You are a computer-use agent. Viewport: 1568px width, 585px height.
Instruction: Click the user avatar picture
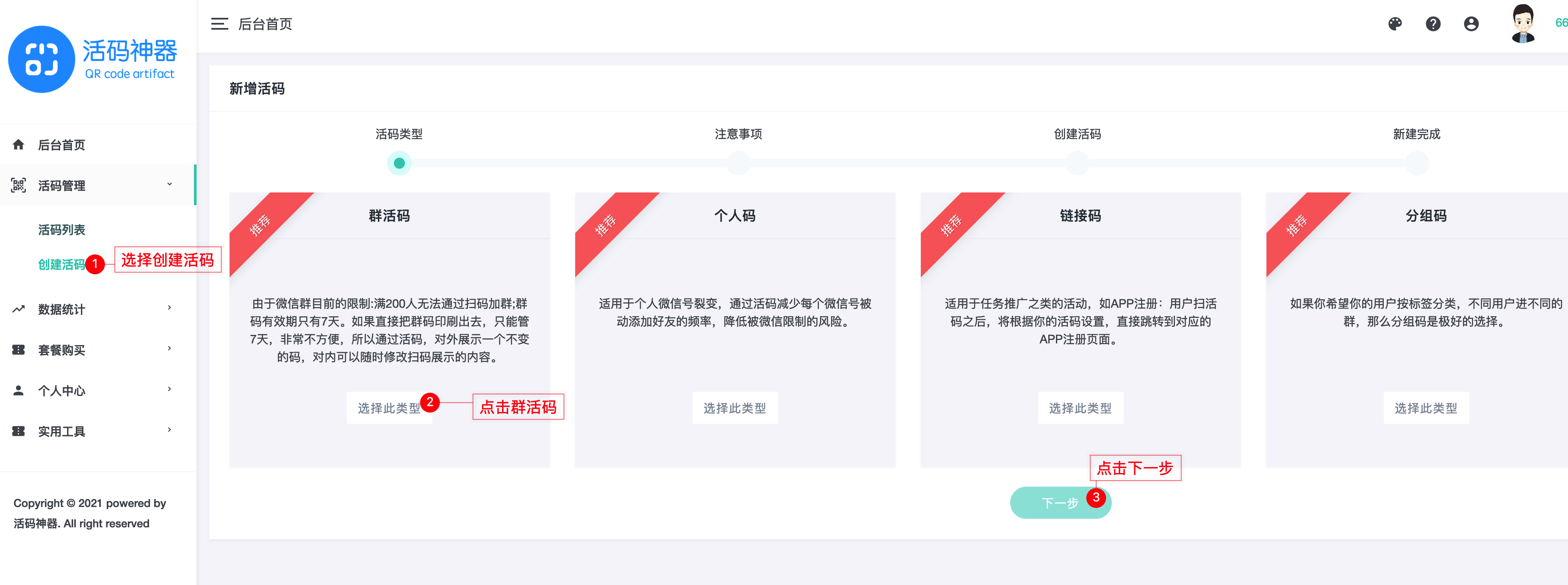[1522, 23]
